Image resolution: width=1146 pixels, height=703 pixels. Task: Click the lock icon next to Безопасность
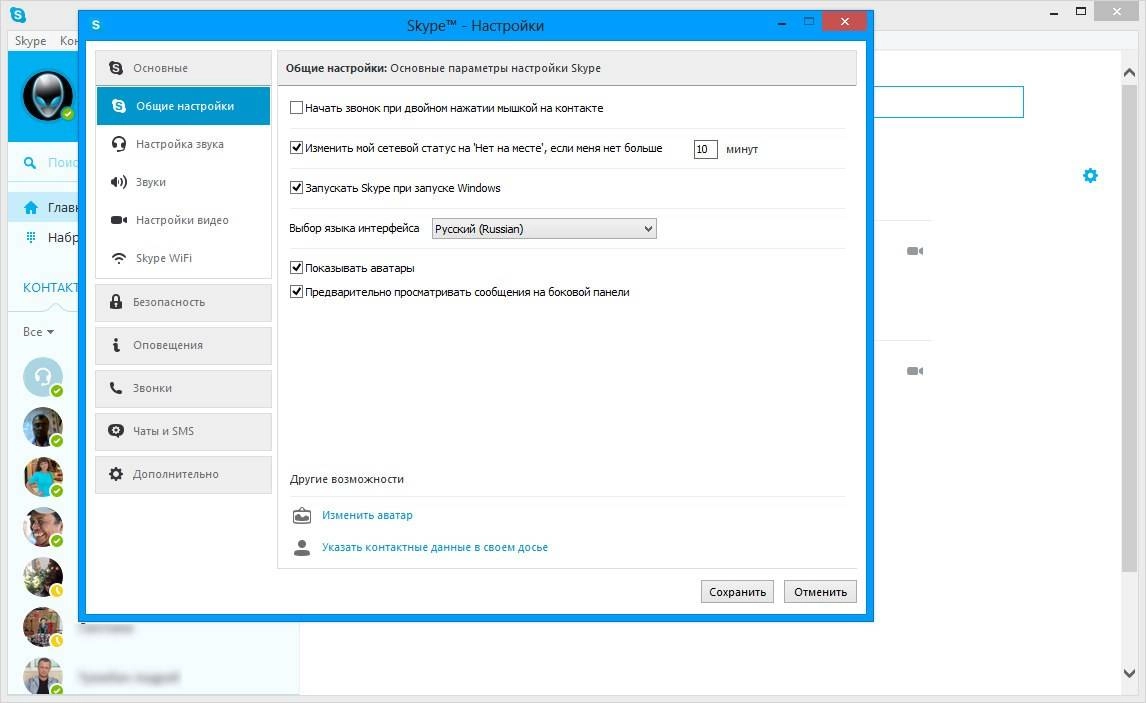tap(115, 301)
